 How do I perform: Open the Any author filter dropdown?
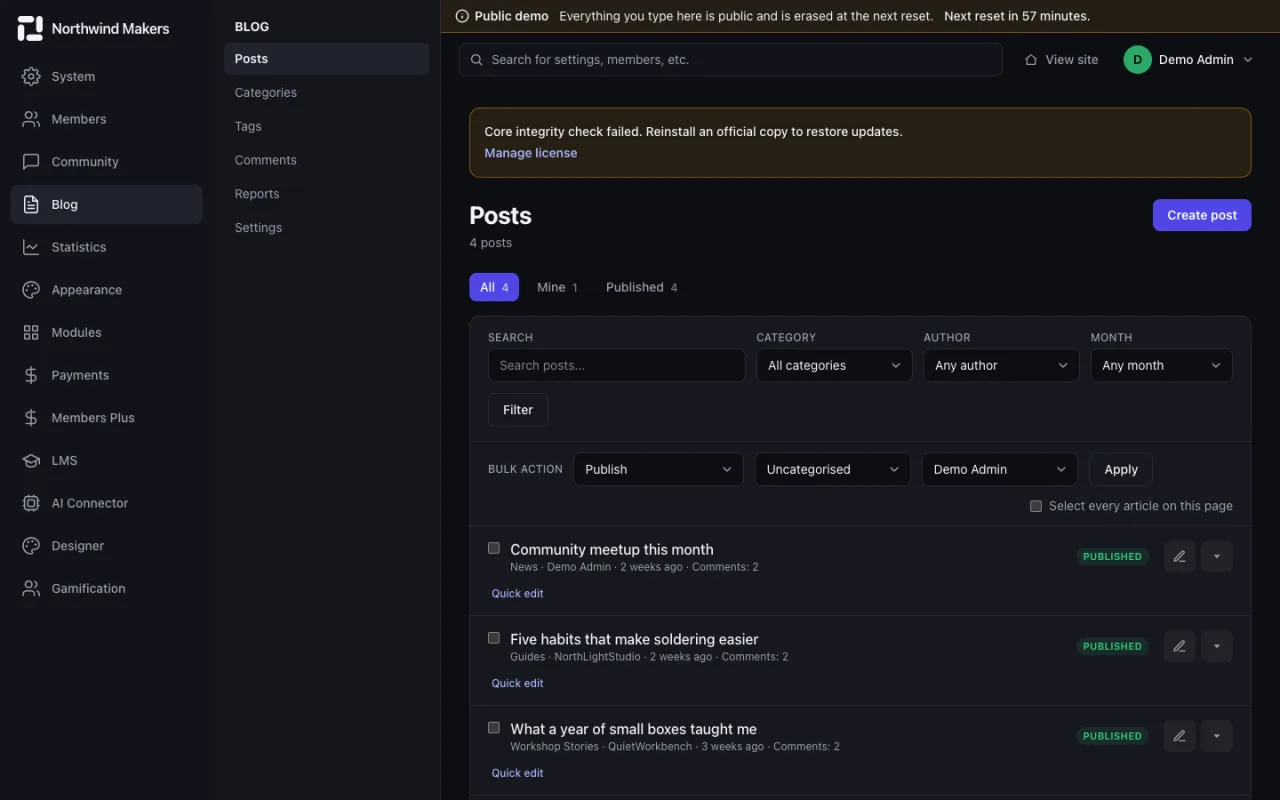tap(1001, 365)
